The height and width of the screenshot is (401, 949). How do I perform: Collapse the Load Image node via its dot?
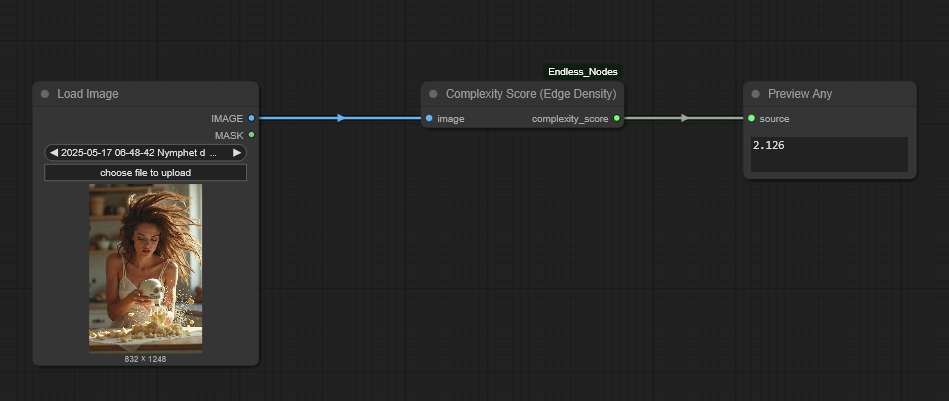coord(45,94)
